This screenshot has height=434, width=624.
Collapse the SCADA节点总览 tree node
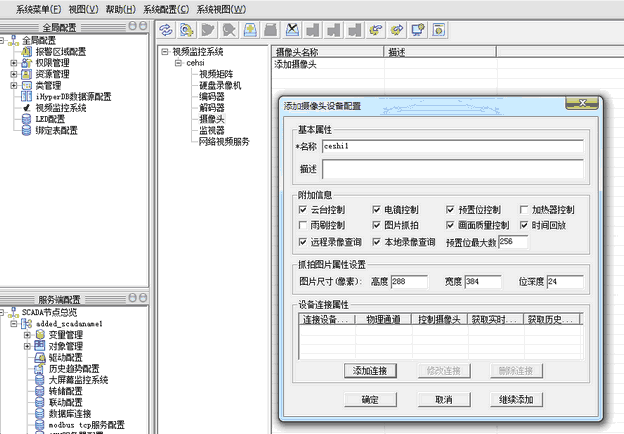pos(1,312)
